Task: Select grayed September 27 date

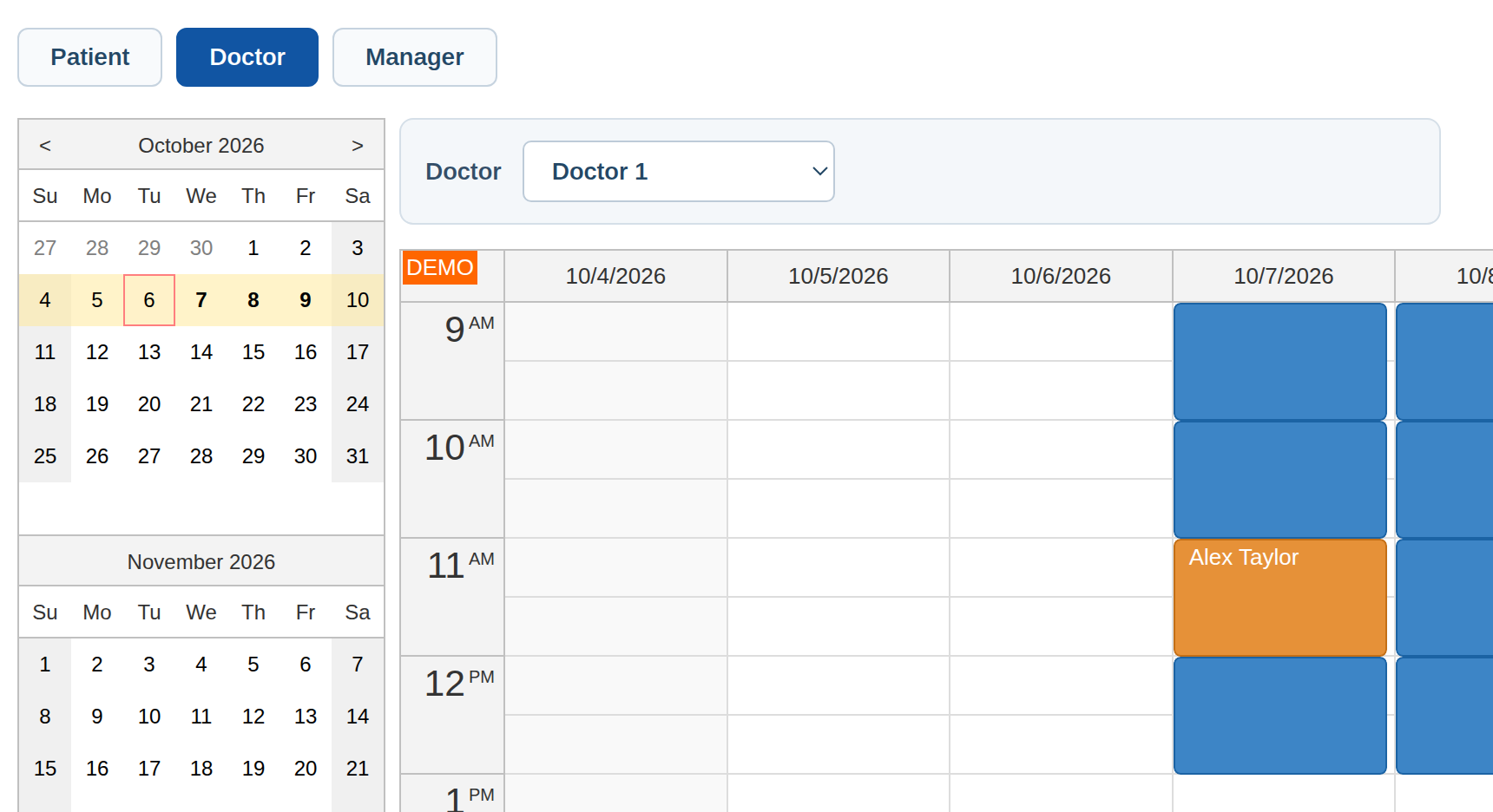Action: click(45, 248)
